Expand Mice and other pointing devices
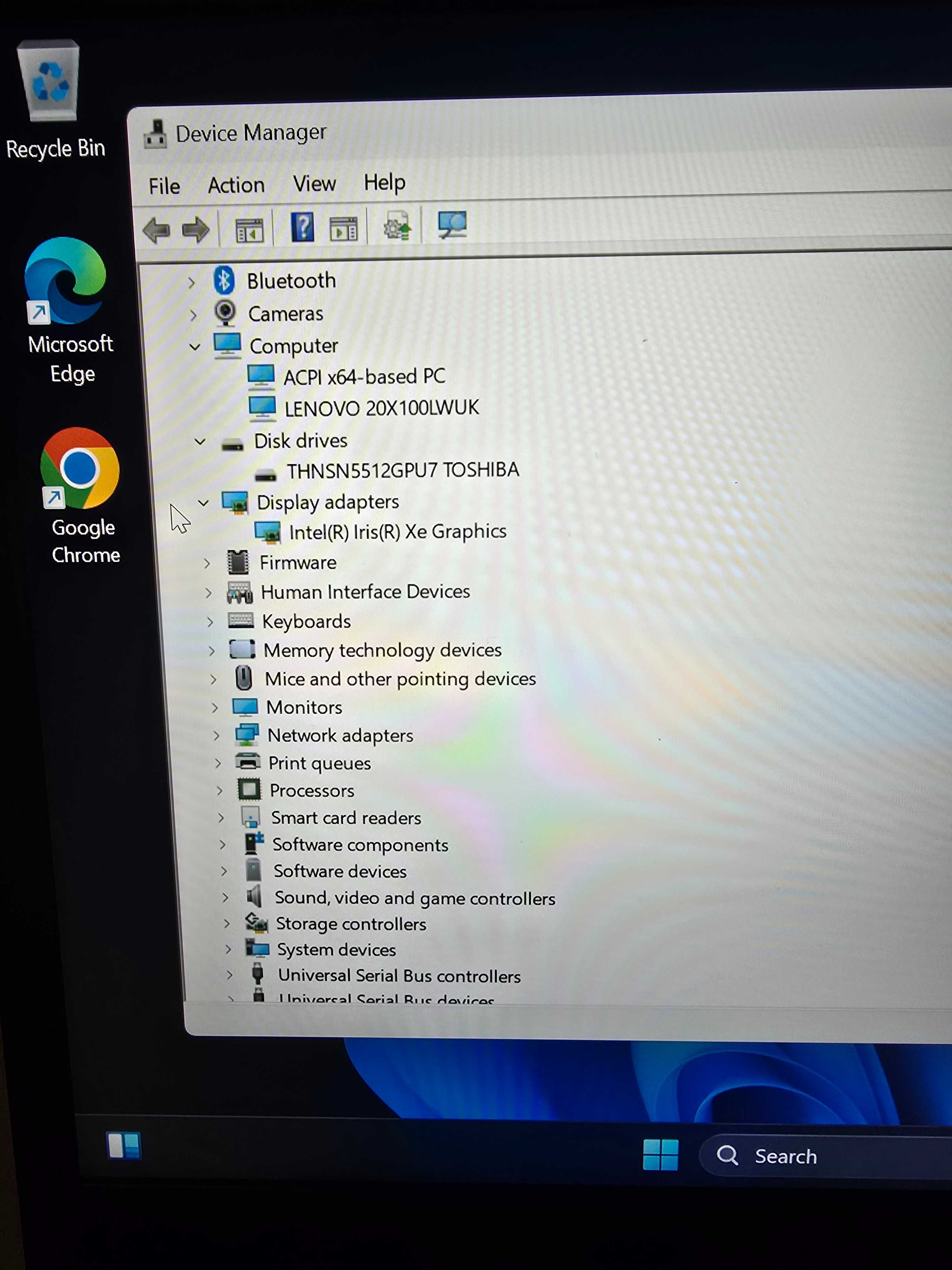 point(214,679)
